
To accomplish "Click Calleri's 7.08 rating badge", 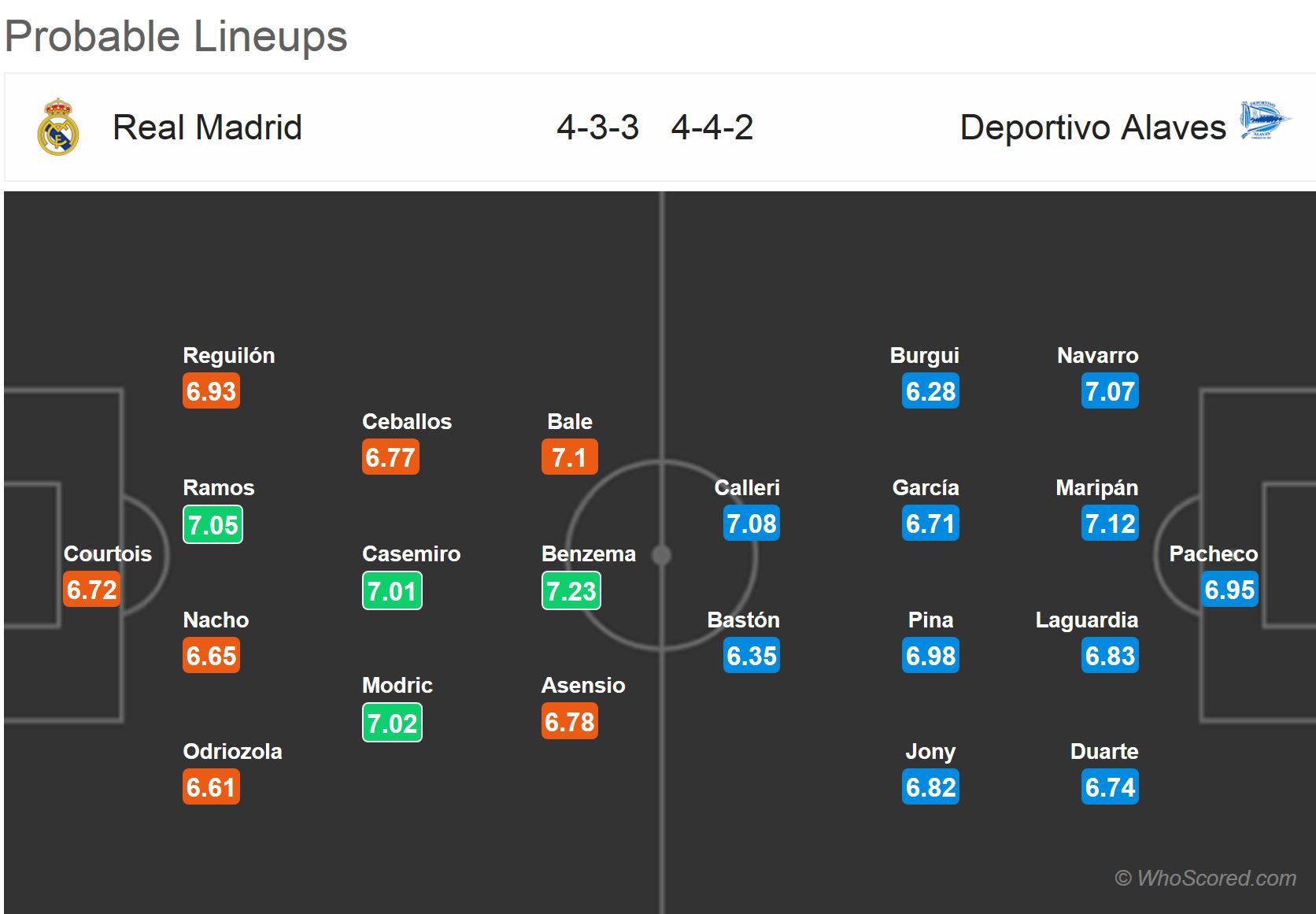I will coord(752,524).
